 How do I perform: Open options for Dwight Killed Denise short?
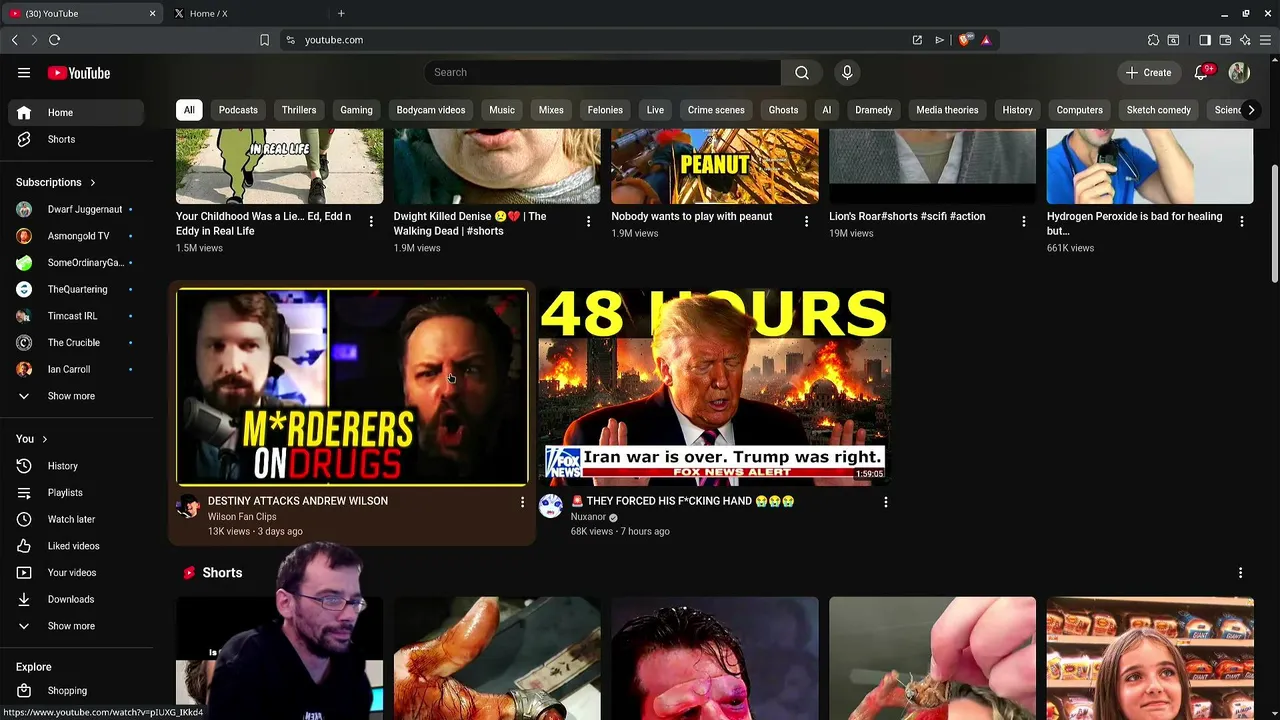click(x=588, y=221)
